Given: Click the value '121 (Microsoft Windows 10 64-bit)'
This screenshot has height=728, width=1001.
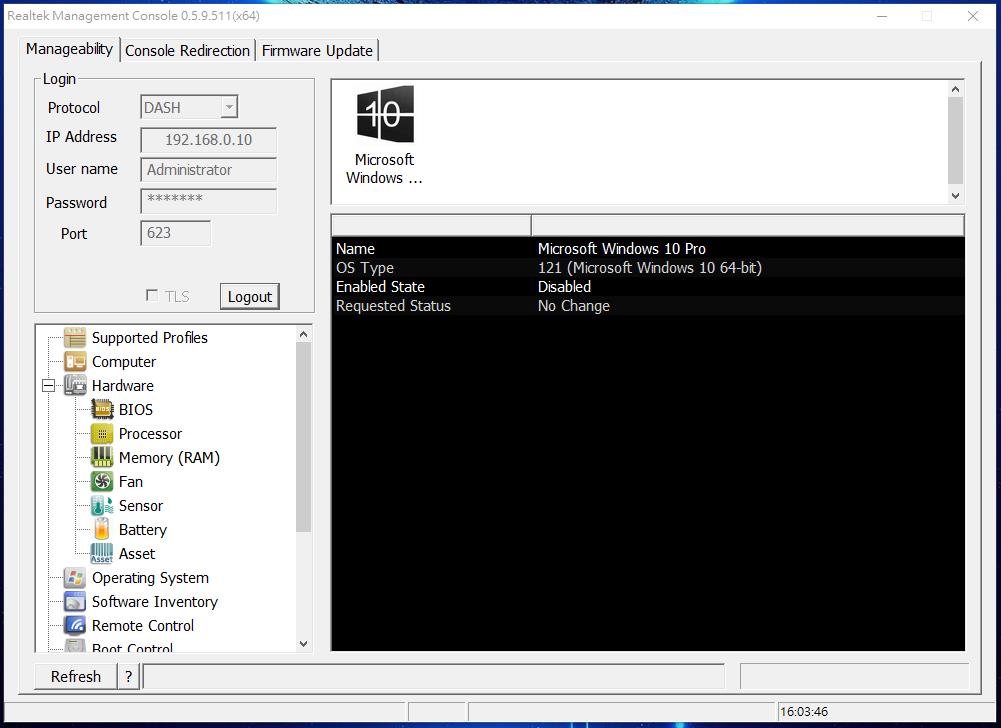Looking at the screenshot, I should tap(650, 268).
